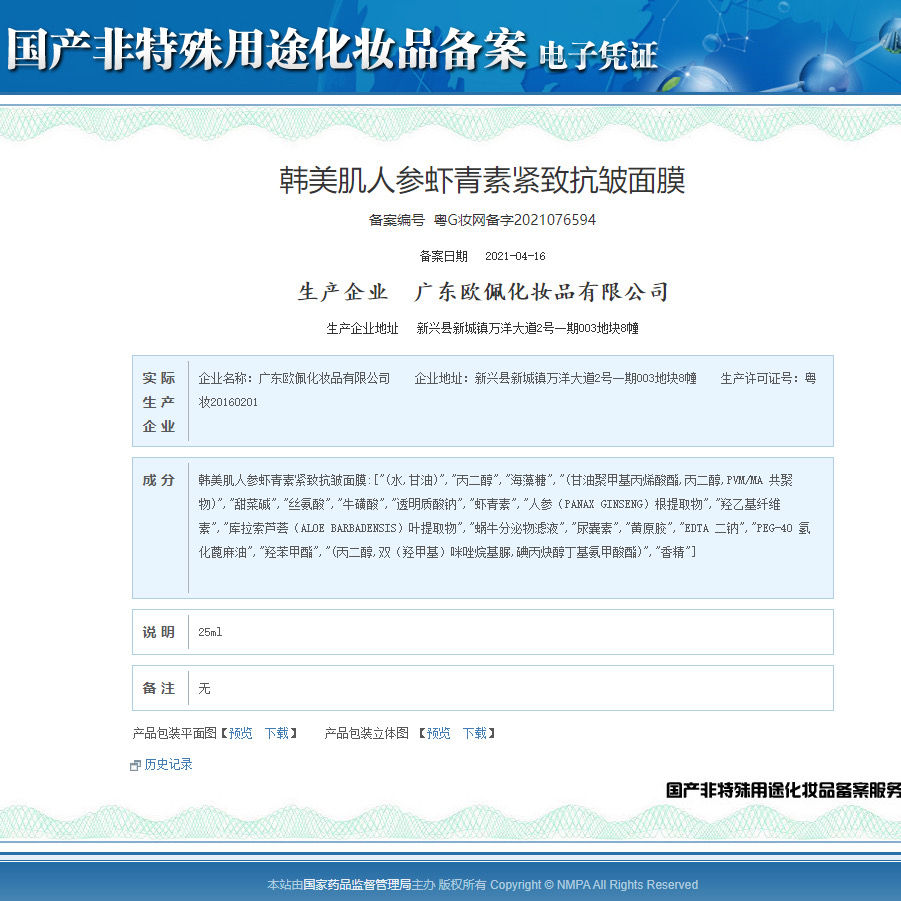Click the 备案日期 label
Screen dimensions: 901x901
(x=444, y=256)
